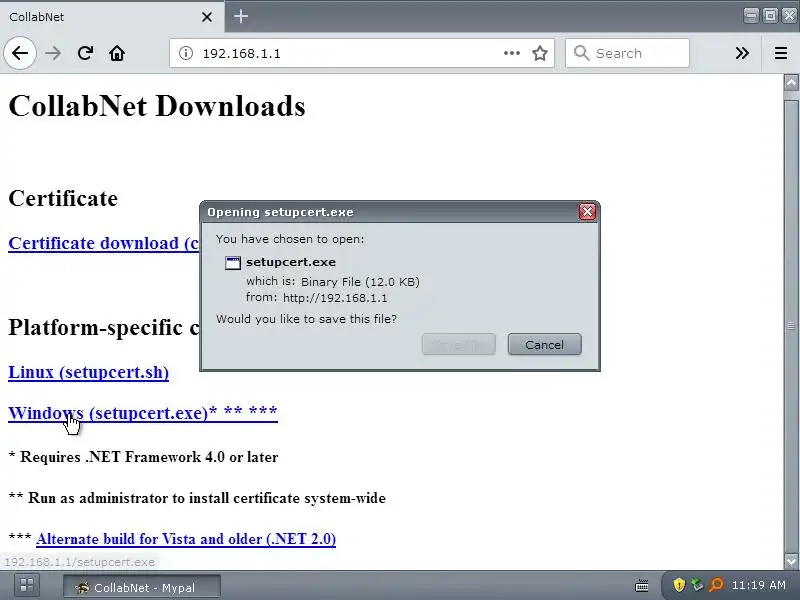Click 'Requires .NET Framework 4.0 or later' note
Screen dimensions: 800x600
[x=149, y=457]
